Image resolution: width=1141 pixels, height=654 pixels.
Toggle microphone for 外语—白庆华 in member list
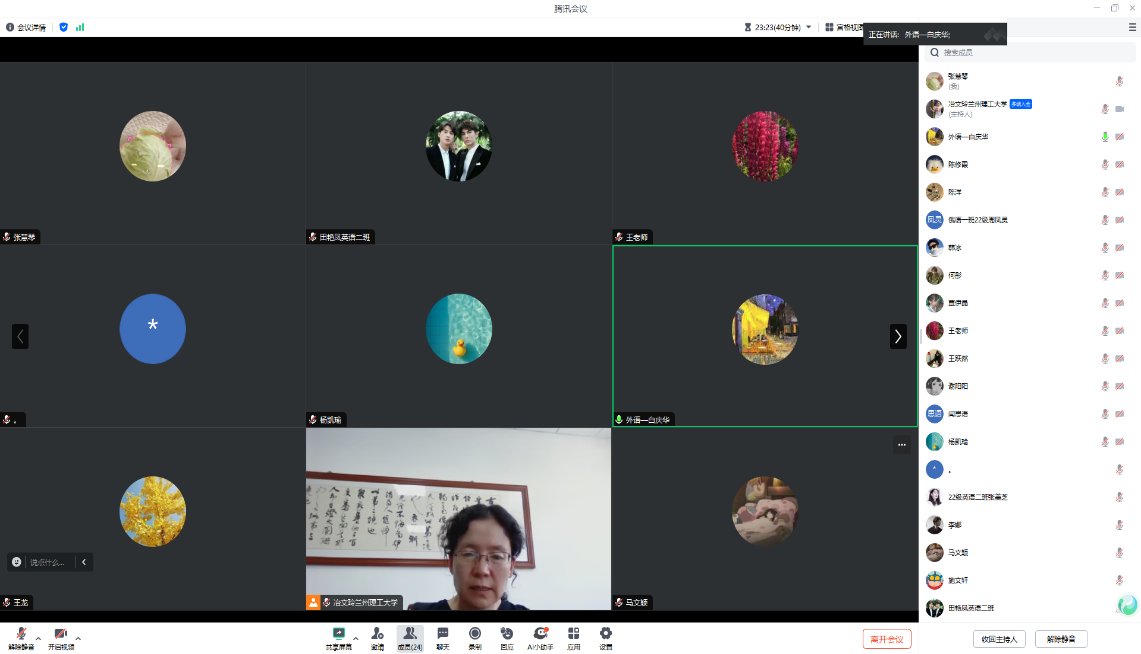tap(1105, 137)
